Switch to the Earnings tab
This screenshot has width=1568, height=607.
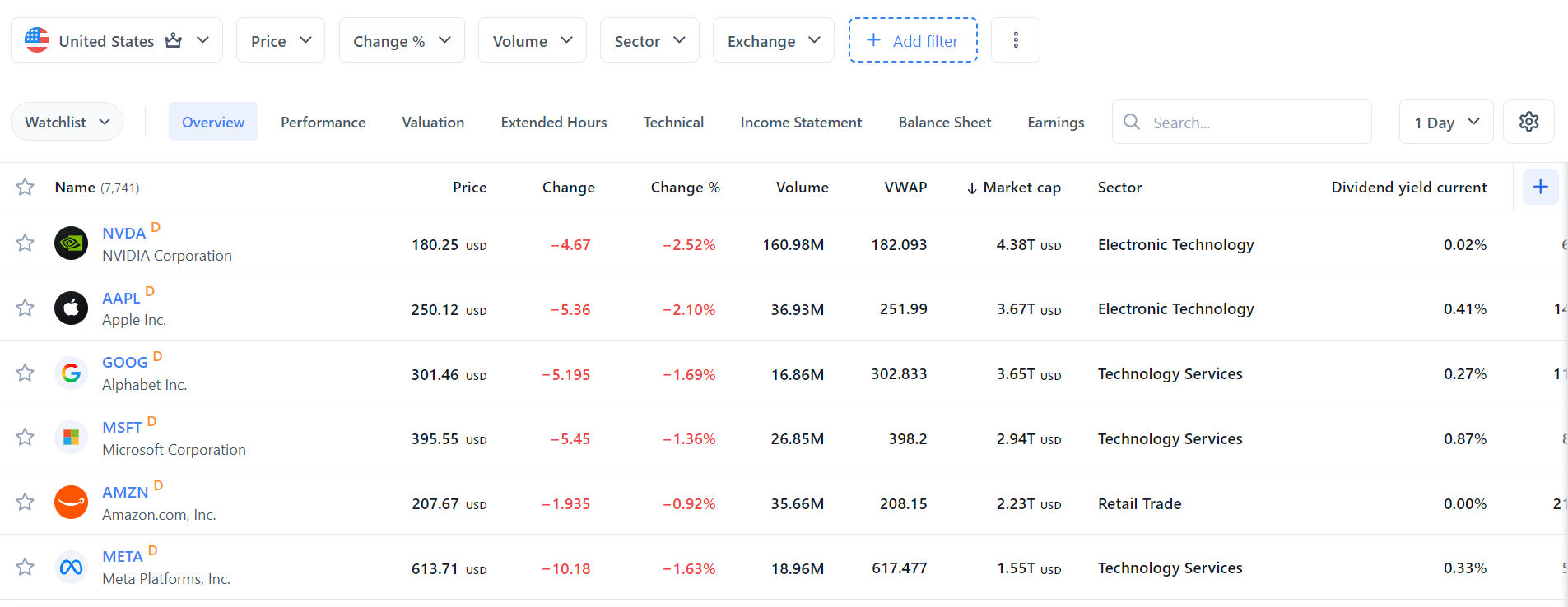click(x=1056, y=122)
